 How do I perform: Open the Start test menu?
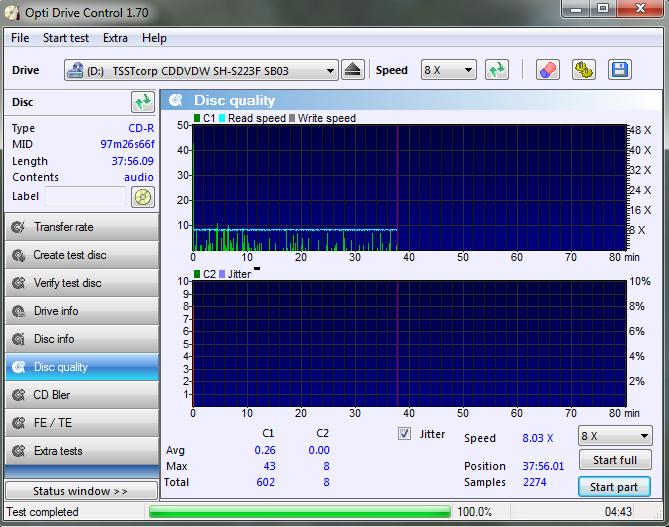[66, 38]
